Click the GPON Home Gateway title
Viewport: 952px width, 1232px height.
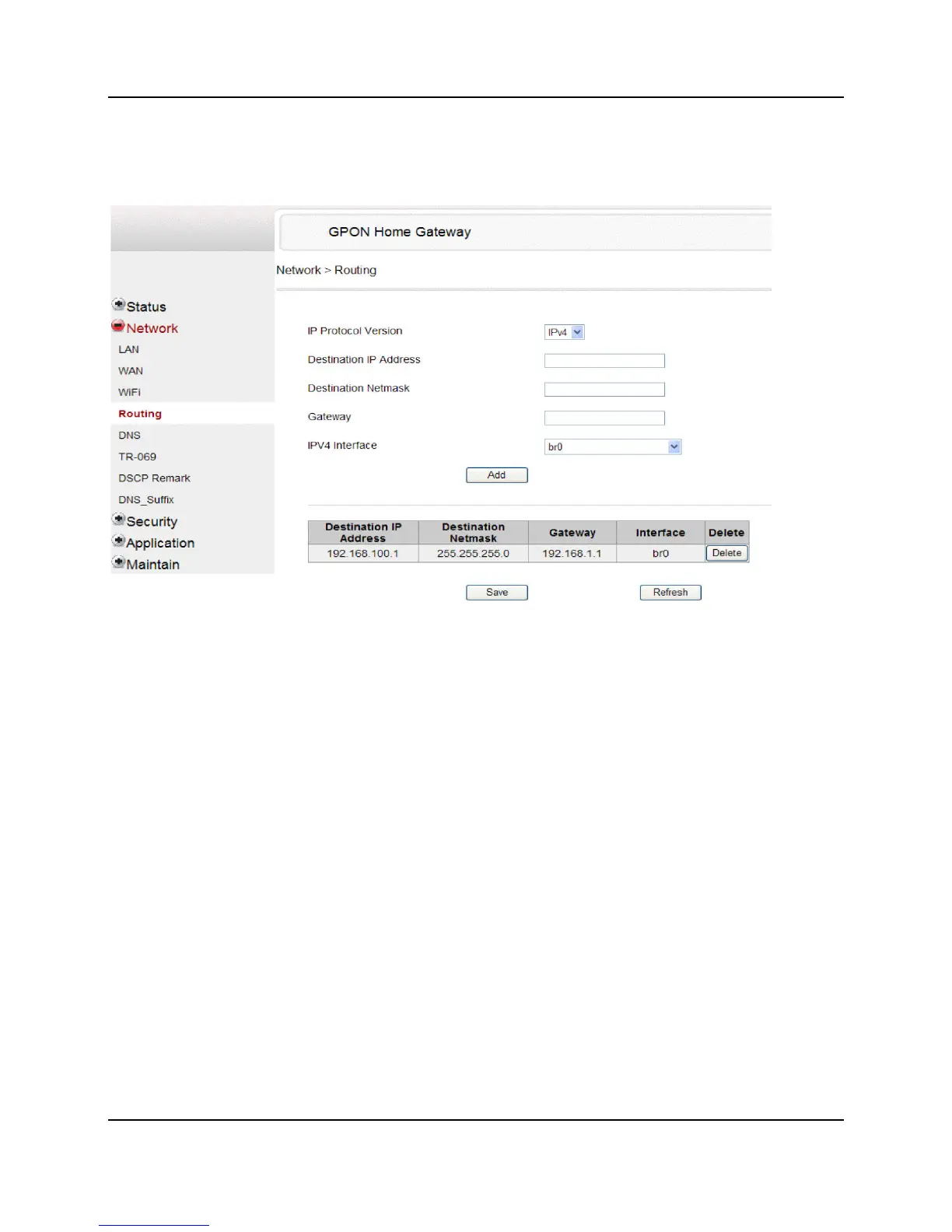point(400,232)
